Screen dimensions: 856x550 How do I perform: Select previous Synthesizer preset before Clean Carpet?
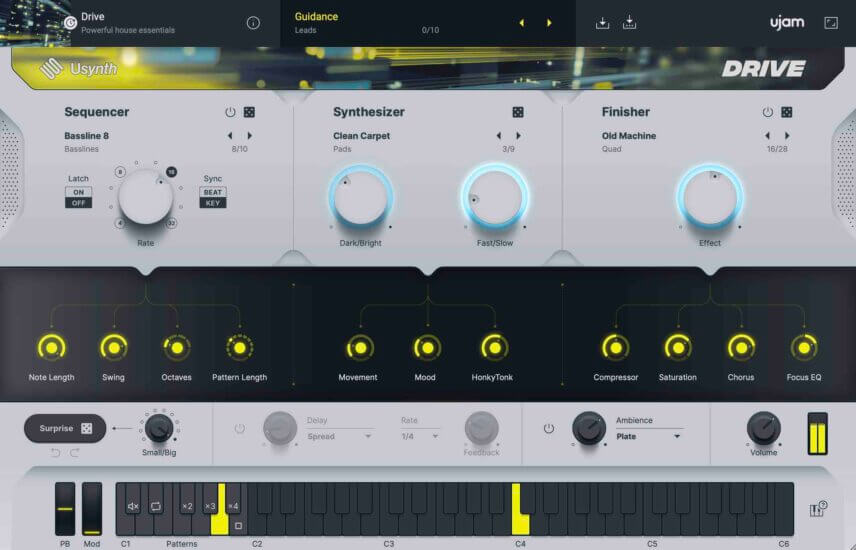coord(498,135)
